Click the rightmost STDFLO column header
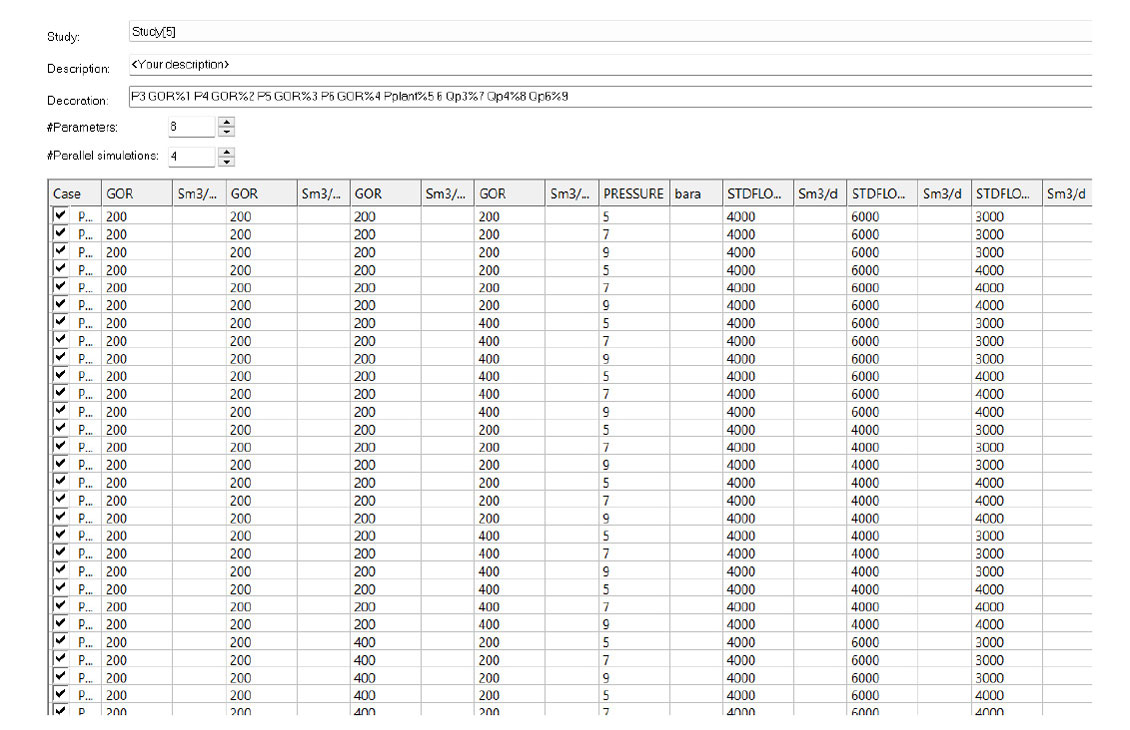Screen dimensions: 1130x730 (x=1005, y=194)
